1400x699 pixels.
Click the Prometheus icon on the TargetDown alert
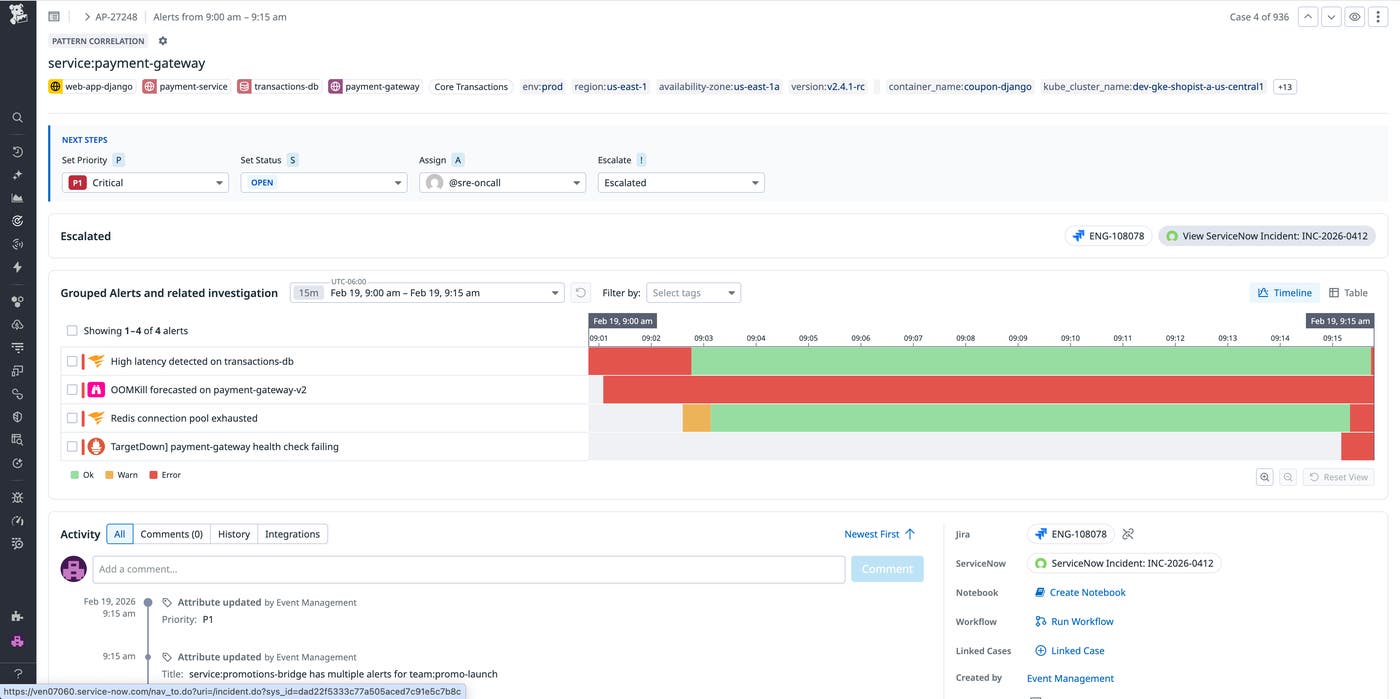[x=95, y=446]
